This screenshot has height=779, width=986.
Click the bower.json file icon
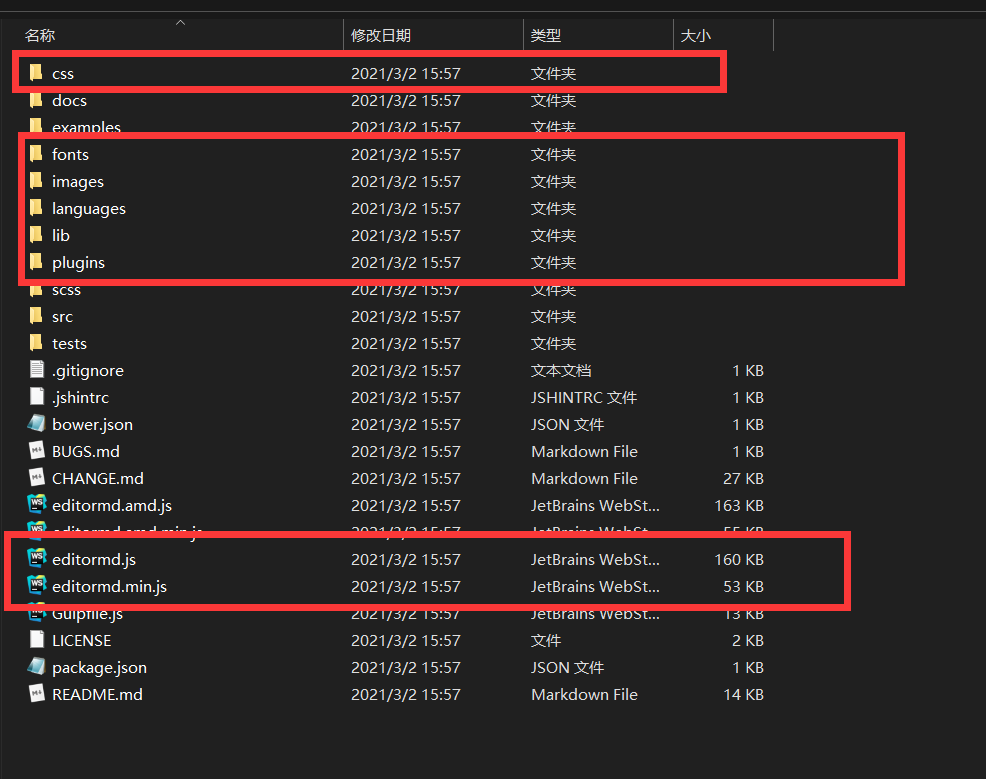pos(36,424)
